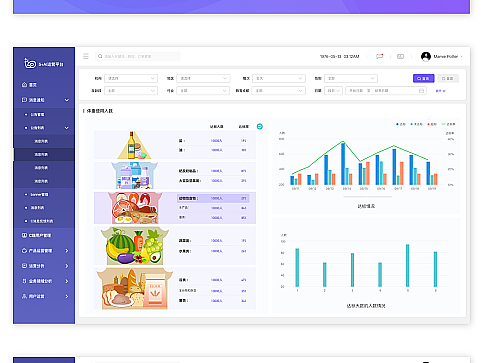Open the small dropdown left of the date range
This screenshot has height=363, width=484.
point(333,91)
